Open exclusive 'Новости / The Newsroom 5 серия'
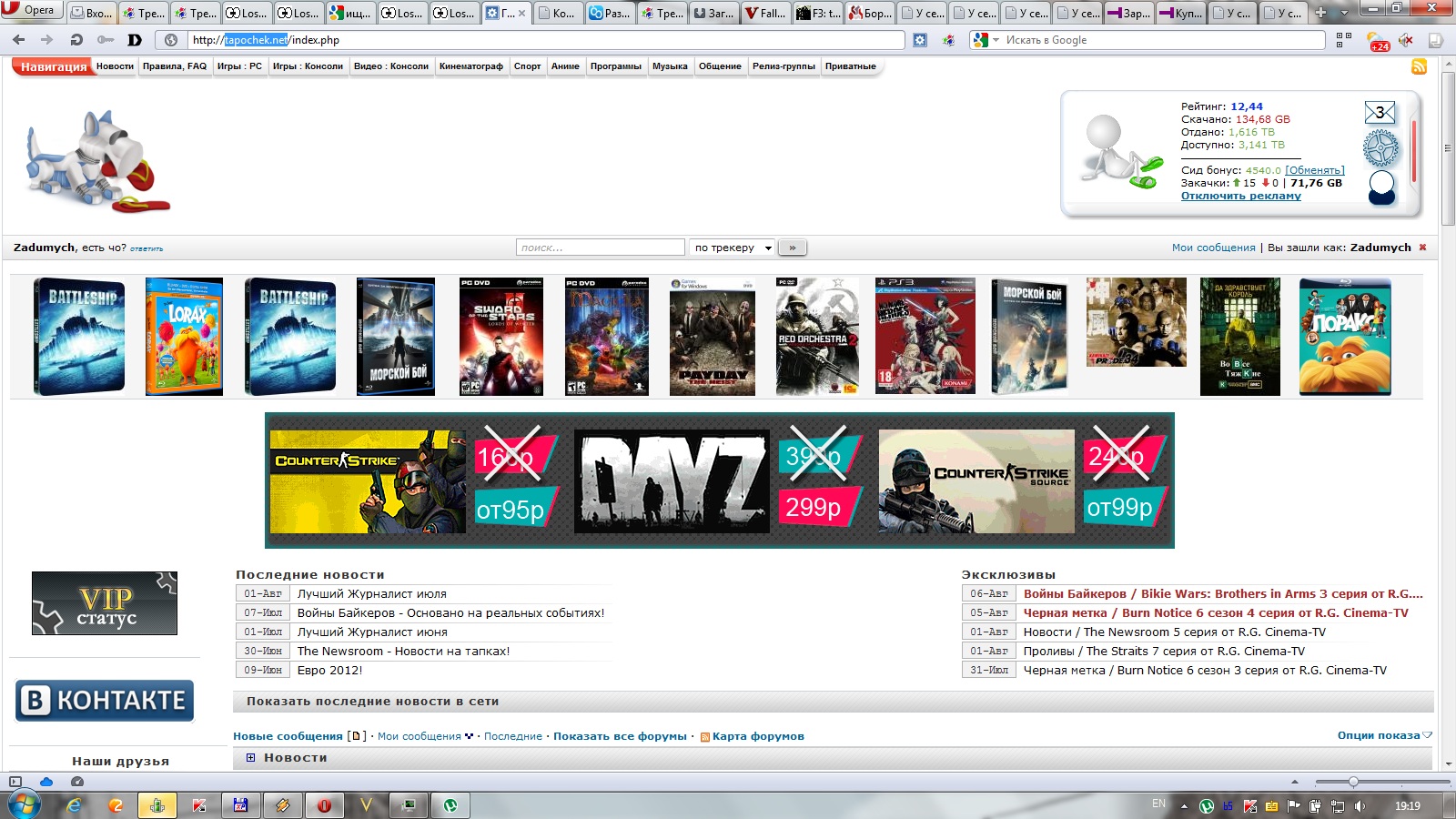Viewport: 1456px width, 819px height. click(x=1175, y=632)
